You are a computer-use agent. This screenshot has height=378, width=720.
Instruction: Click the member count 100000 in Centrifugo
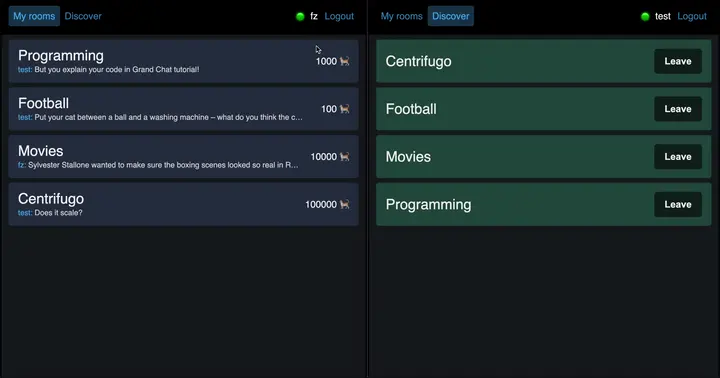[321, 205]
